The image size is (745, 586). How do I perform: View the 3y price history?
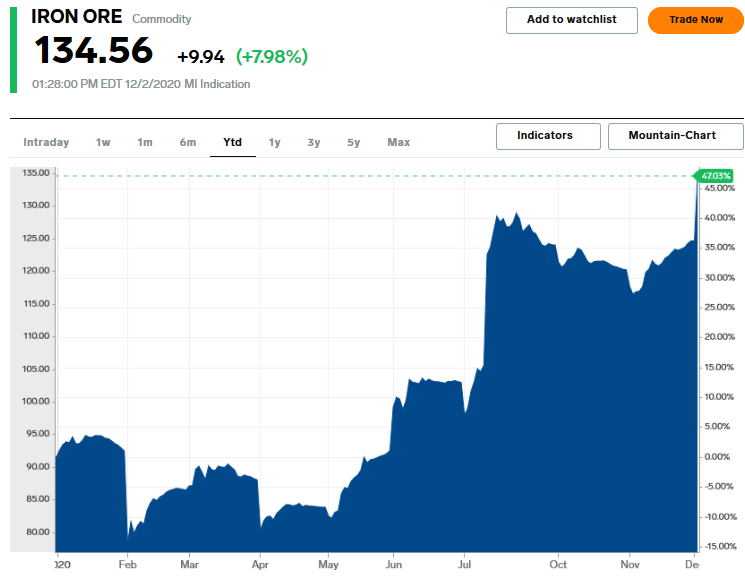coord(314,142)
